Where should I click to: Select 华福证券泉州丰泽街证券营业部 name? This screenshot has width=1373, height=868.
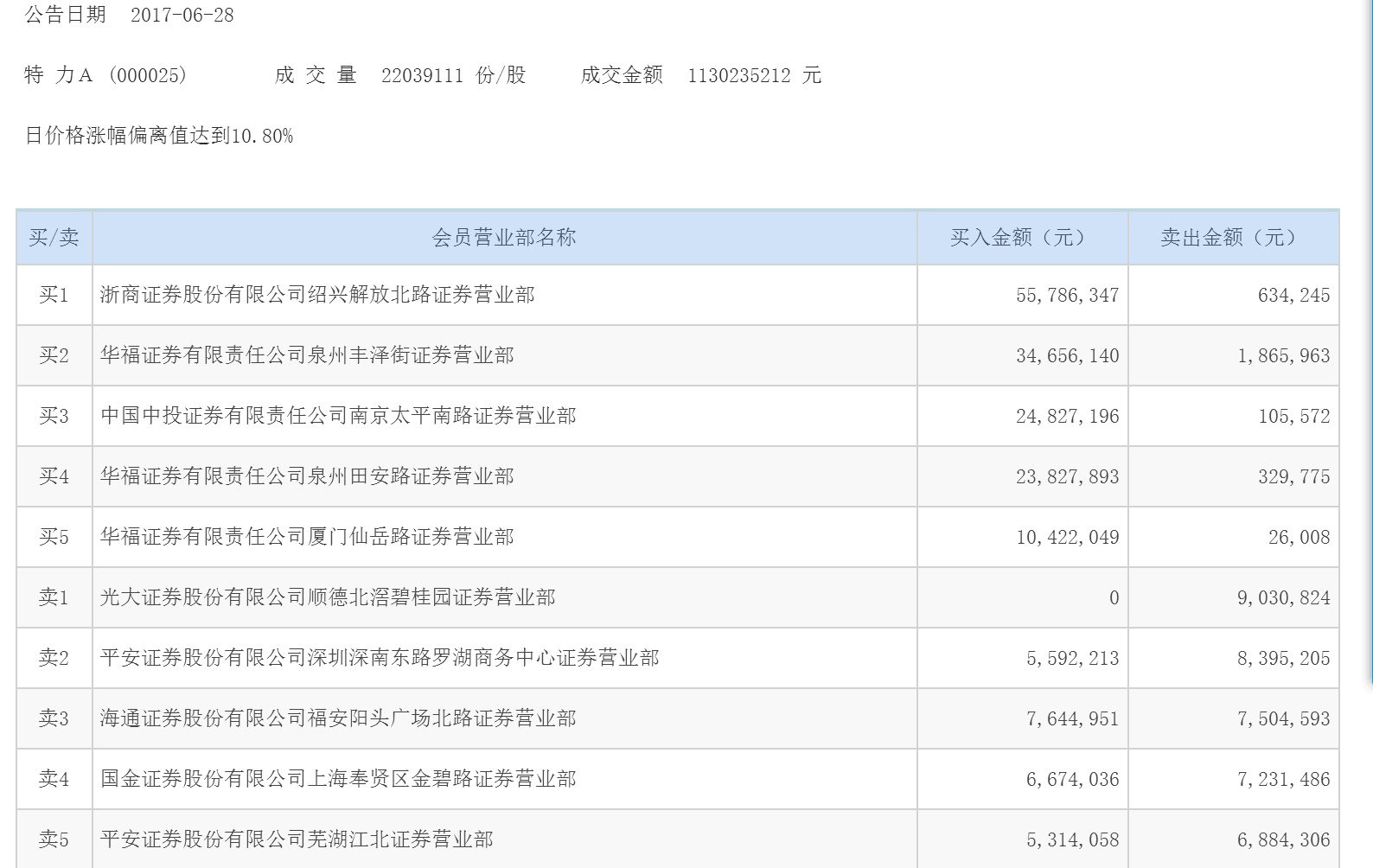307,355
